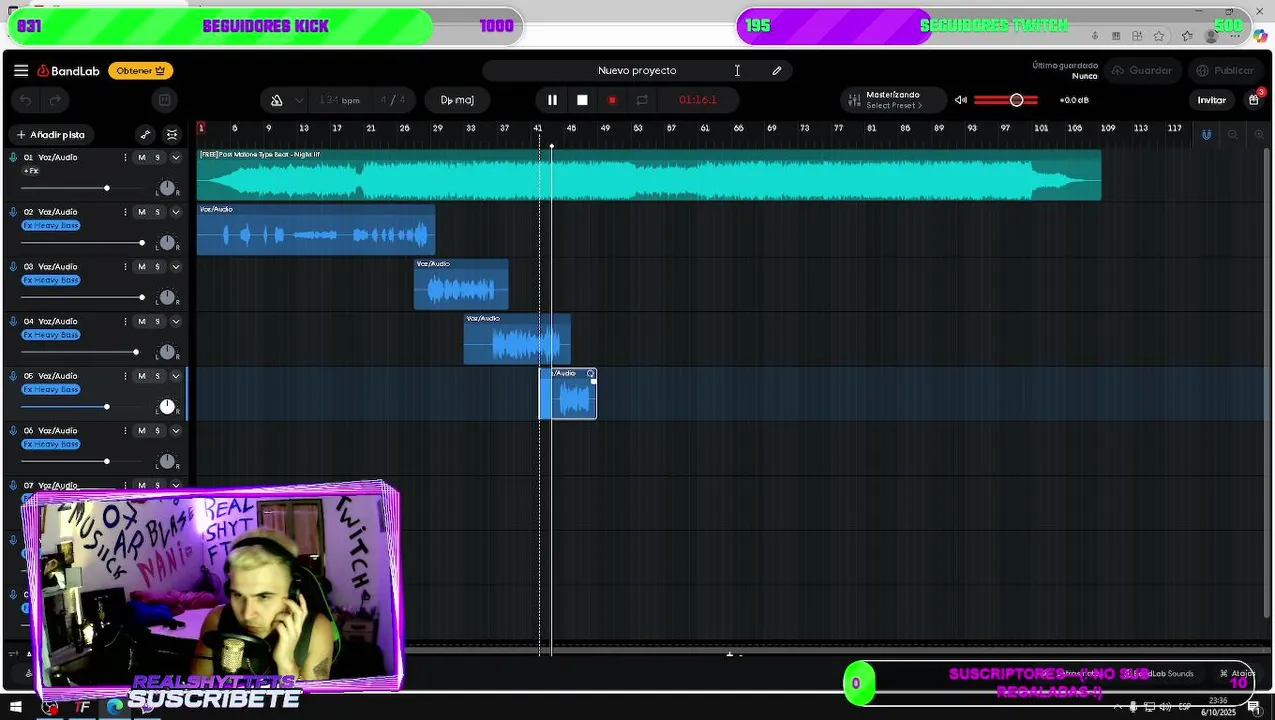Collapse all tracks with the track-size icon
This screenshot has width=1275, height=720.
coord(172,134)
